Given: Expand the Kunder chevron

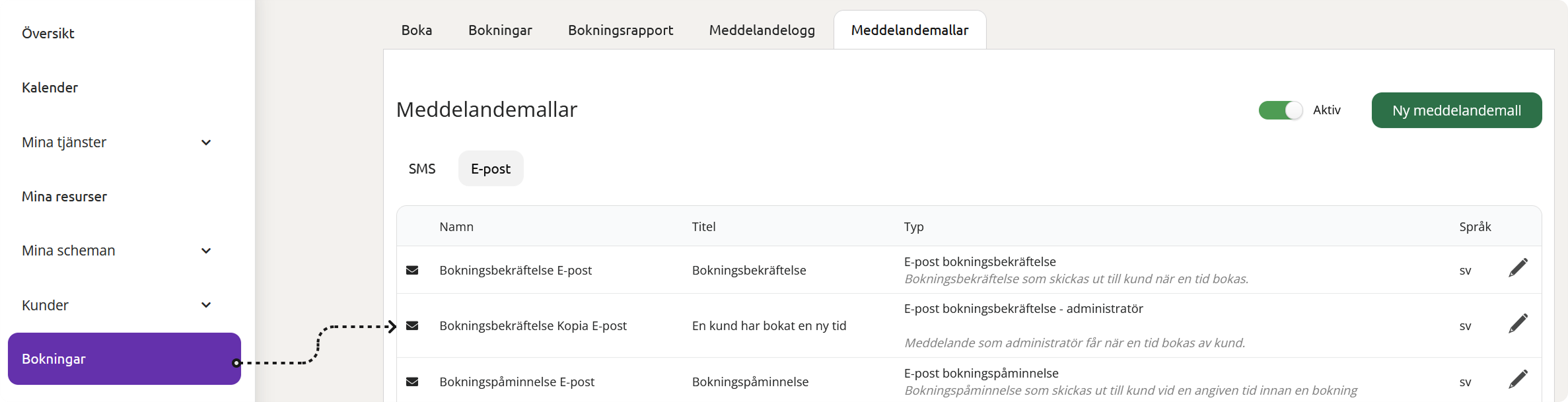Looking at the screenshot, I should point(206,305).
